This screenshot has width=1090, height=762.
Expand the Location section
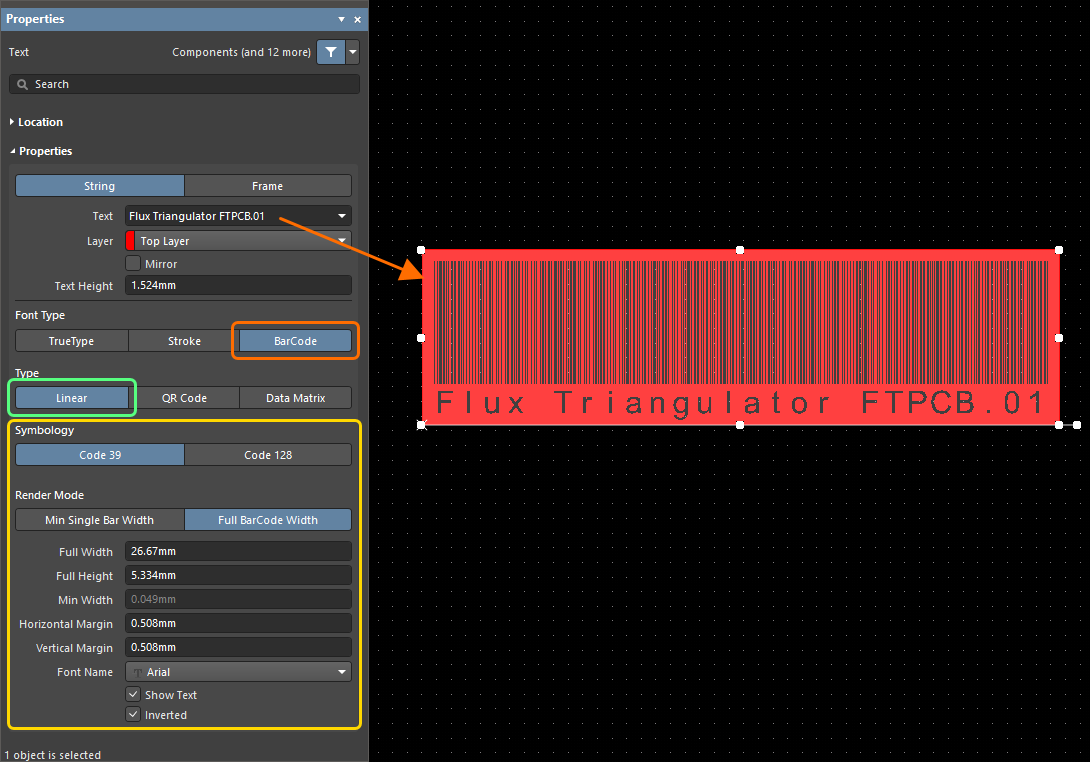pos(12,122)
